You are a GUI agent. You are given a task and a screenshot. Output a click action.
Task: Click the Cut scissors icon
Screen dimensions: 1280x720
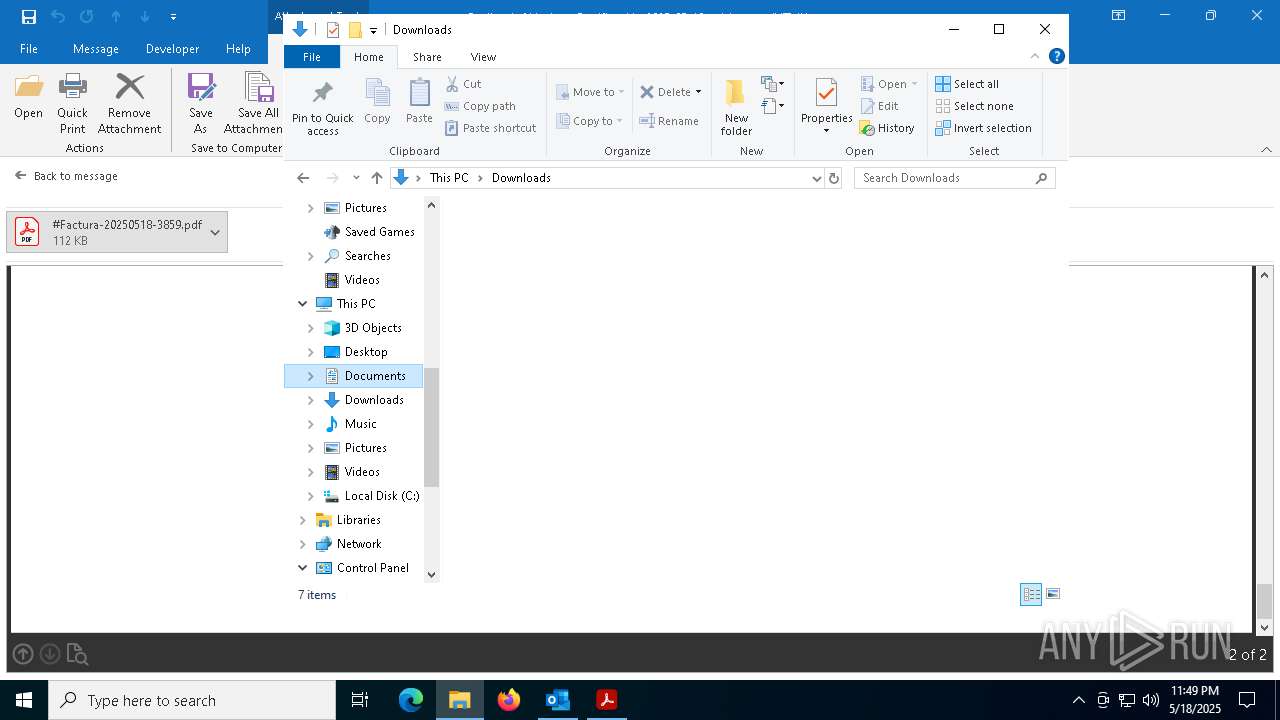click(452, 84)
